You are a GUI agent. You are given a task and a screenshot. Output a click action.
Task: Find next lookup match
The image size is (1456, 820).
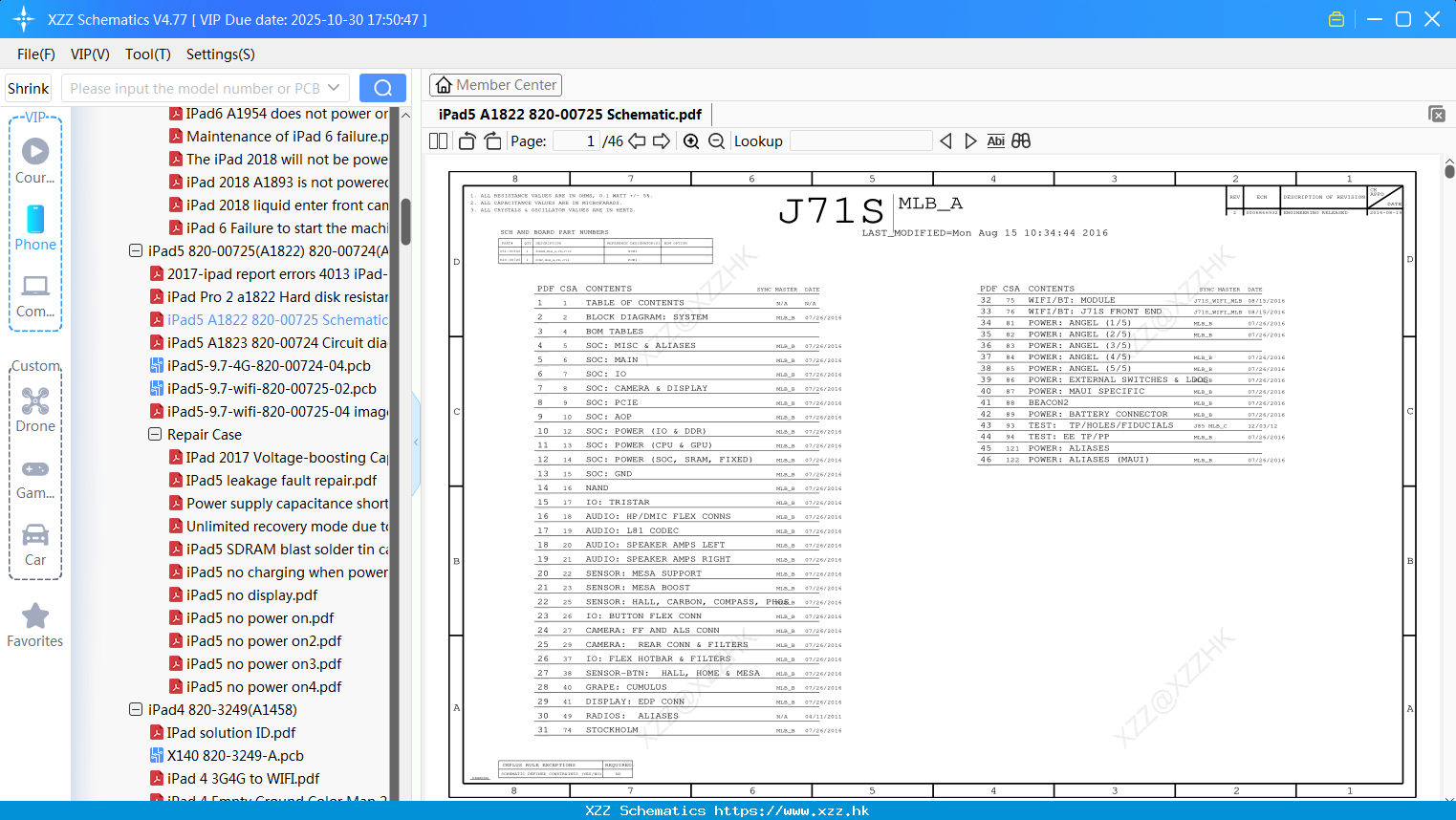point(970,141)
